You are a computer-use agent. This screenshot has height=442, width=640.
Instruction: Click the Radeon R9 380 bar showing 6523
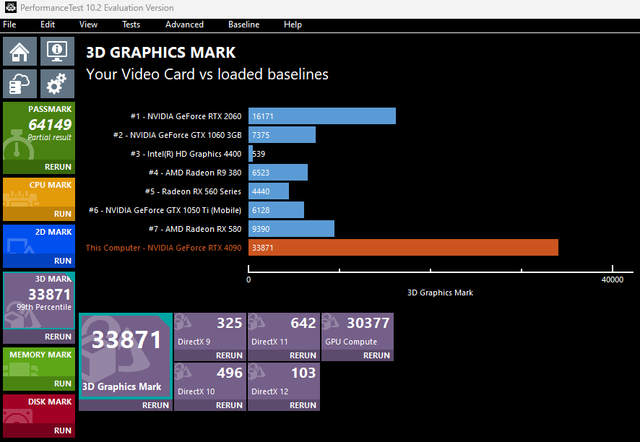[278, 172]
